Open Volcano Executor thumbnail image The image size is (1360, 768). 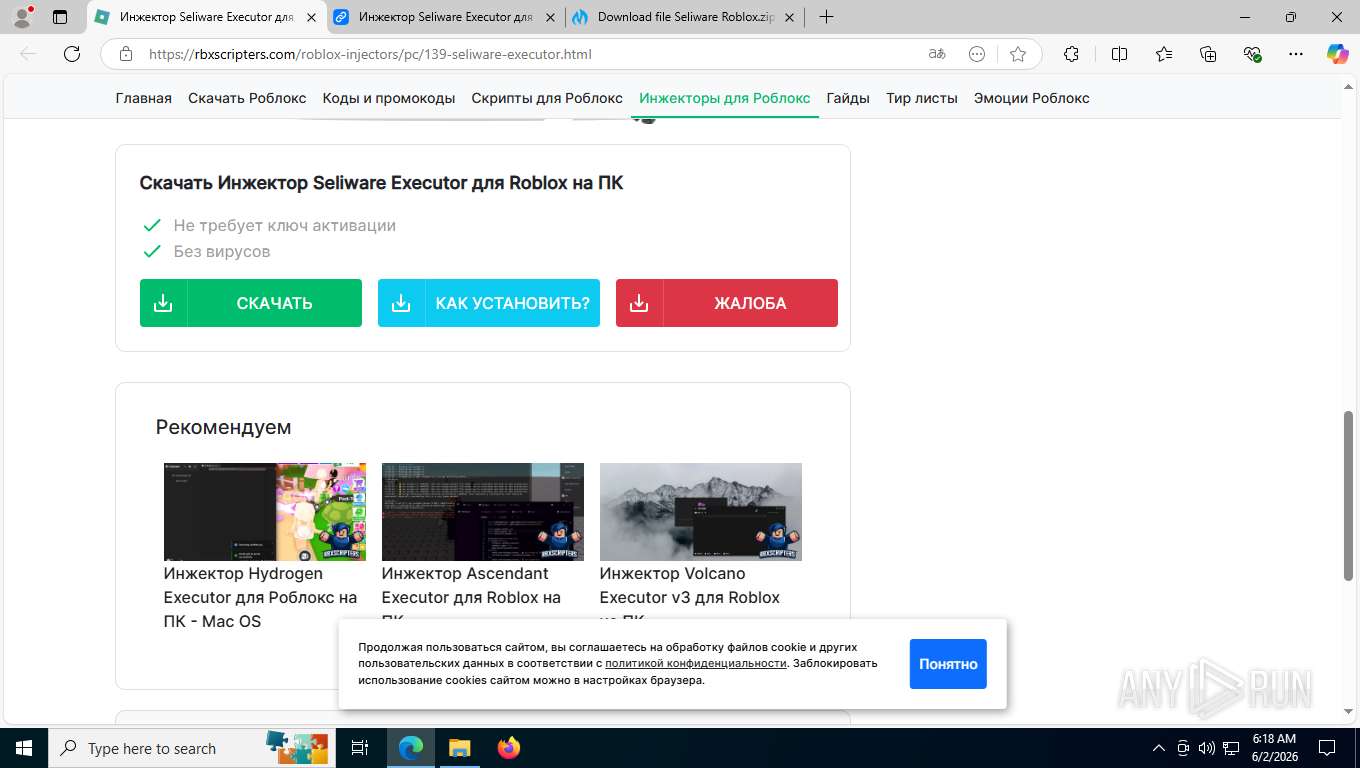701,512
